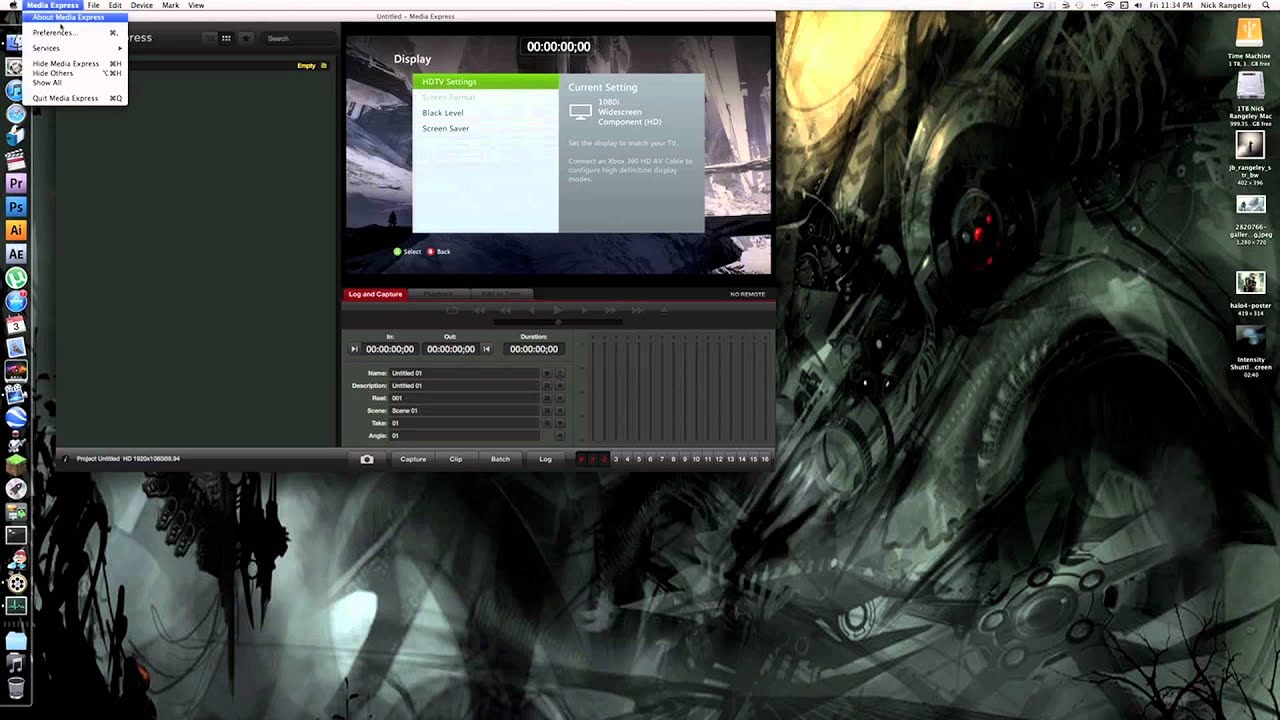The height and width of the screenshot is (720, 1280).
Task: Click the go to end transport button
Action: click(638, 310)
